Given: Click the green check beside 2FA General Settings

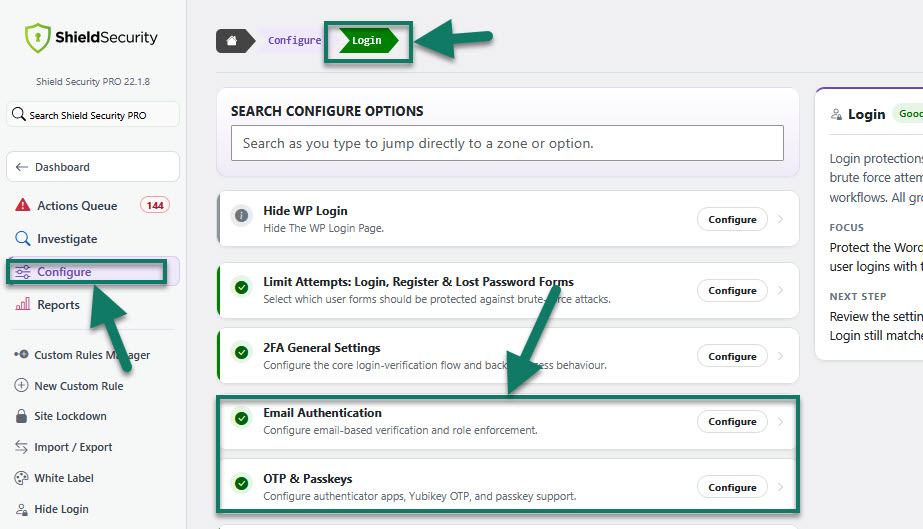Looking at the screenshot, I should click(241, 352).
